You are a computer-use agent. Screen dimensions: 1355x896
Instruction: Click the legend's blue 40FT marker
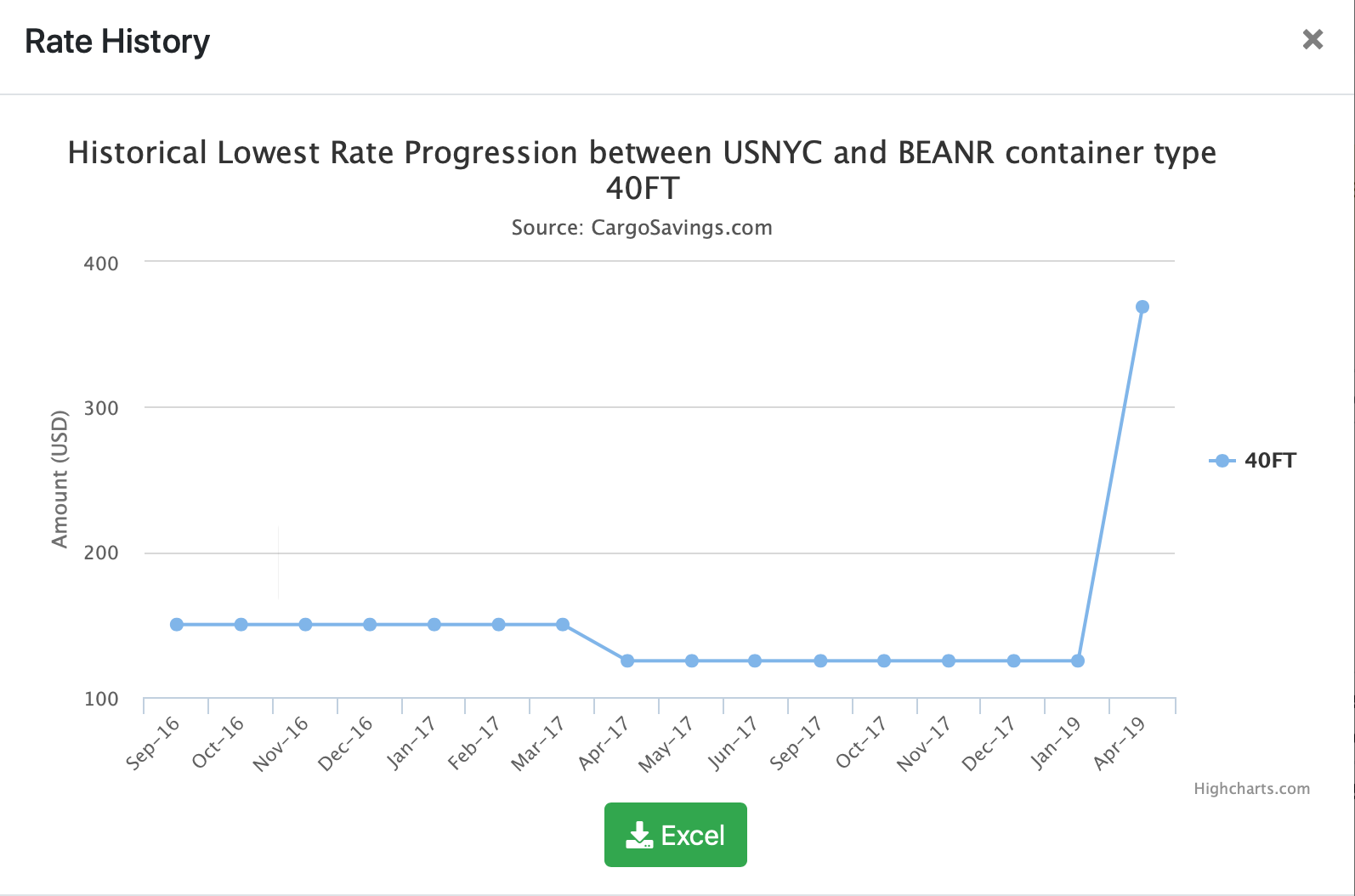tap(1222, 461)
